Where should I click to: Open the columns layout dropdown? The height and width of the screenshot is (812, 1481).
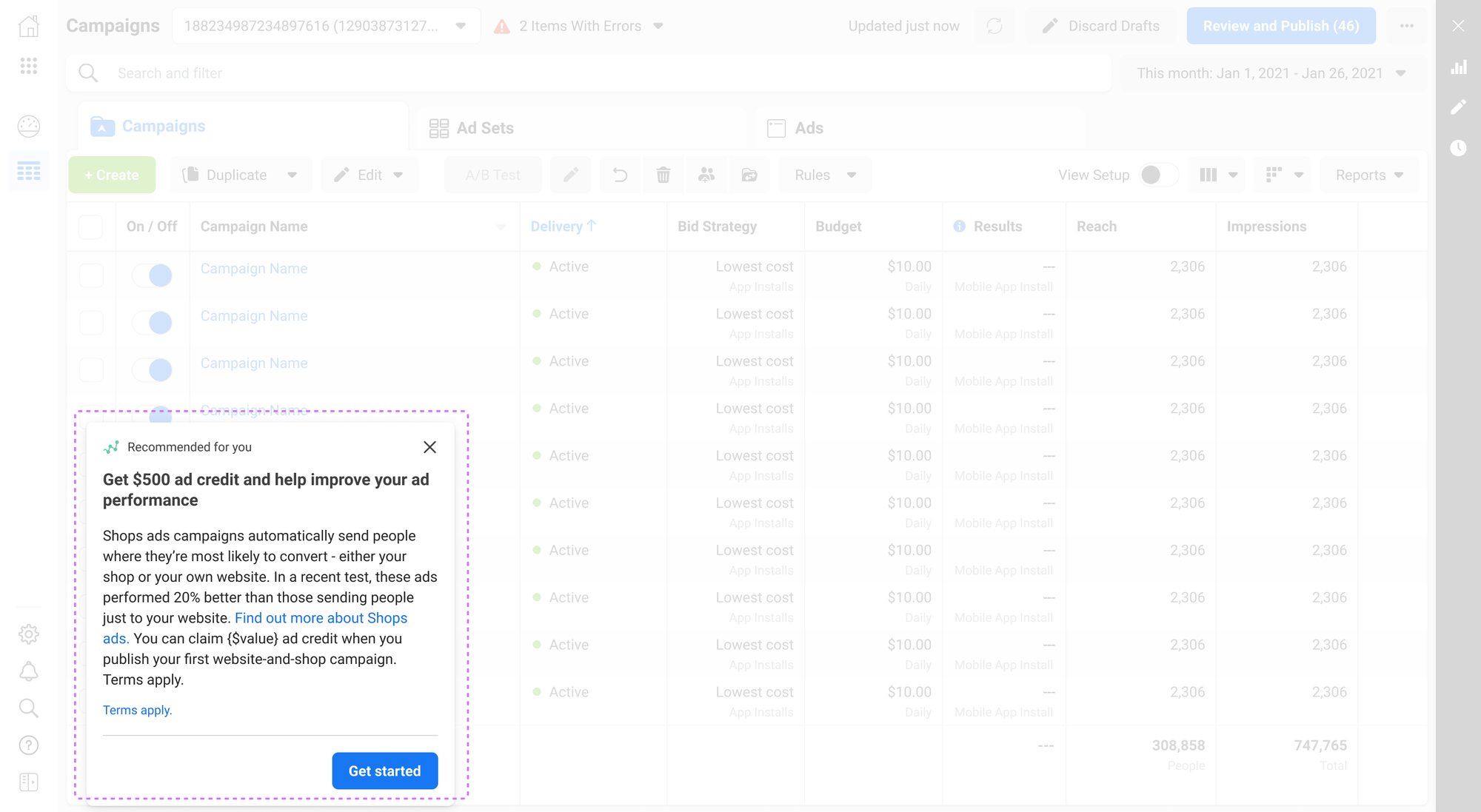click(1217, 175)
